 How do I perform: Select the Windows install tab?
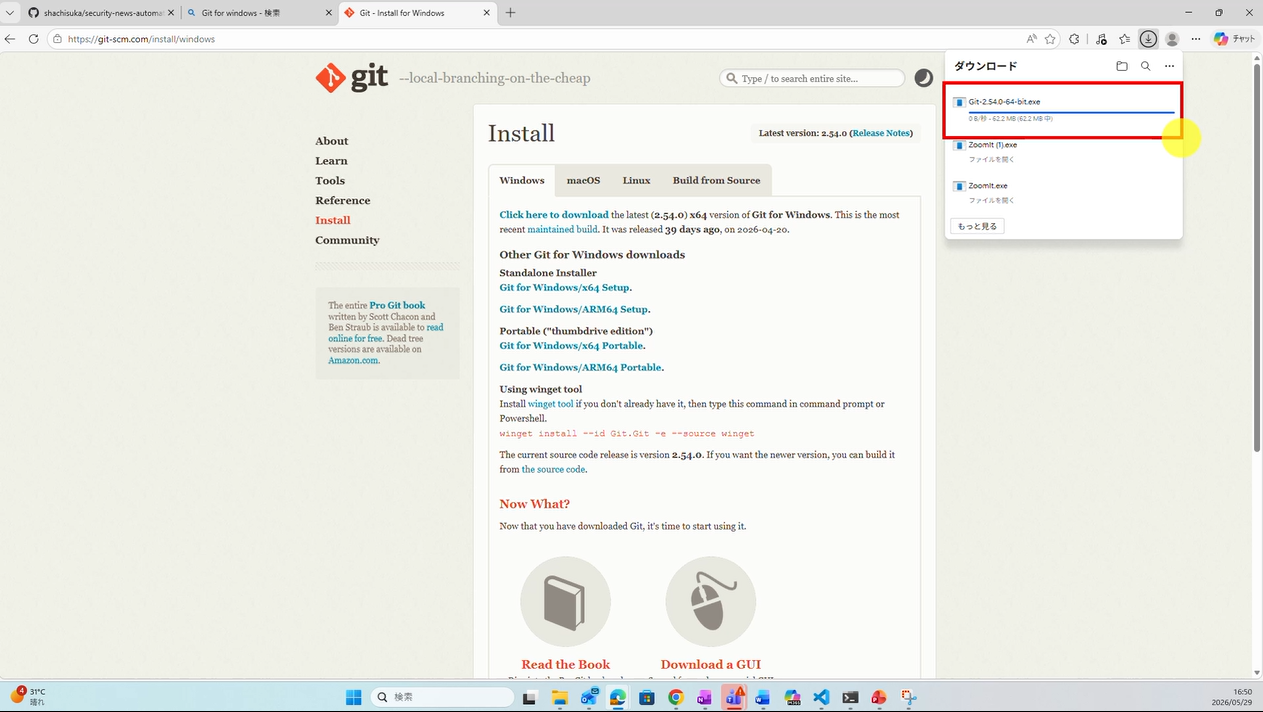click(x=522, y=181)
